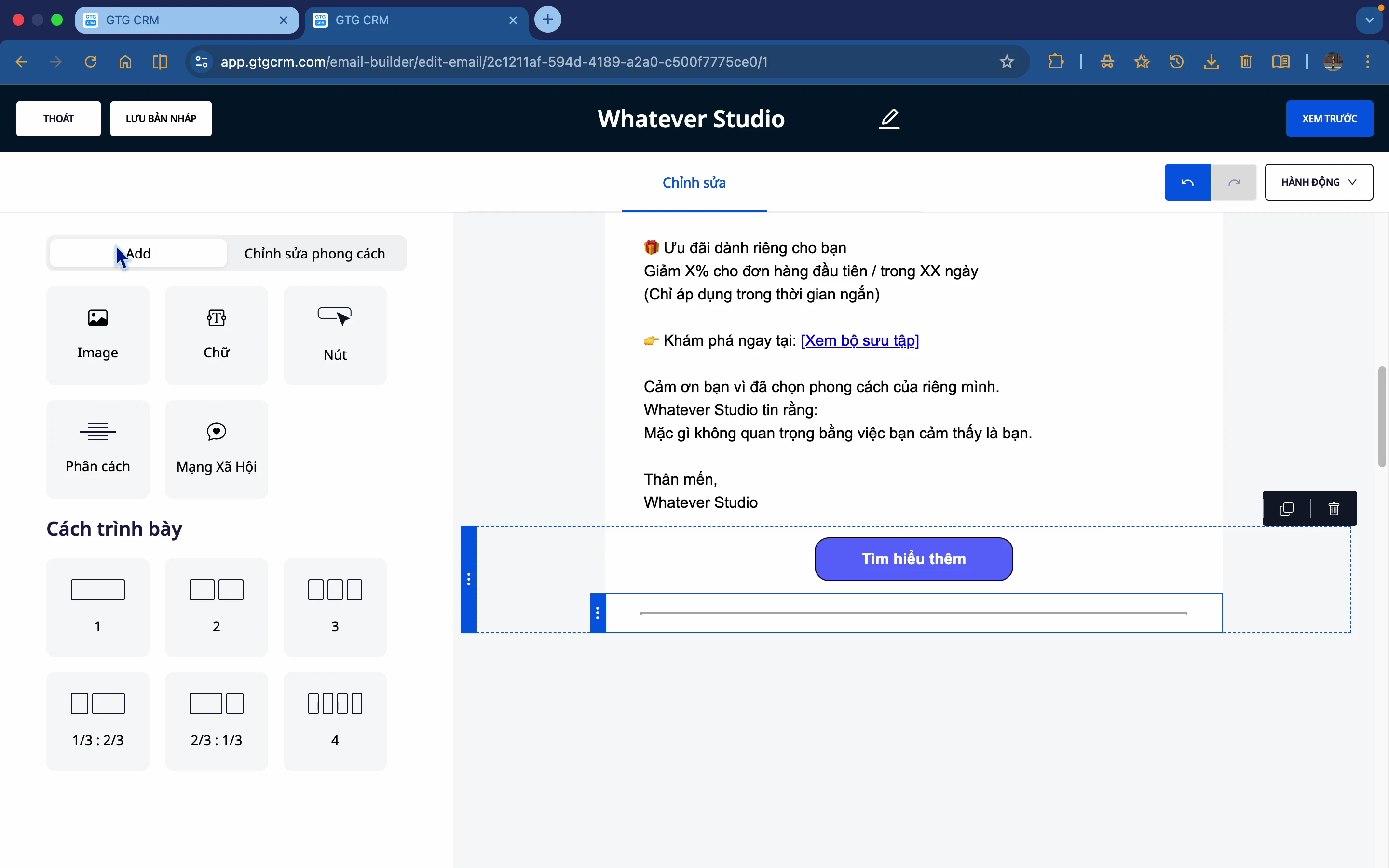Viewport: 1389px width, 868px height.
Task: Delete the selected section with trash icon
Action: pos(1334,509)
